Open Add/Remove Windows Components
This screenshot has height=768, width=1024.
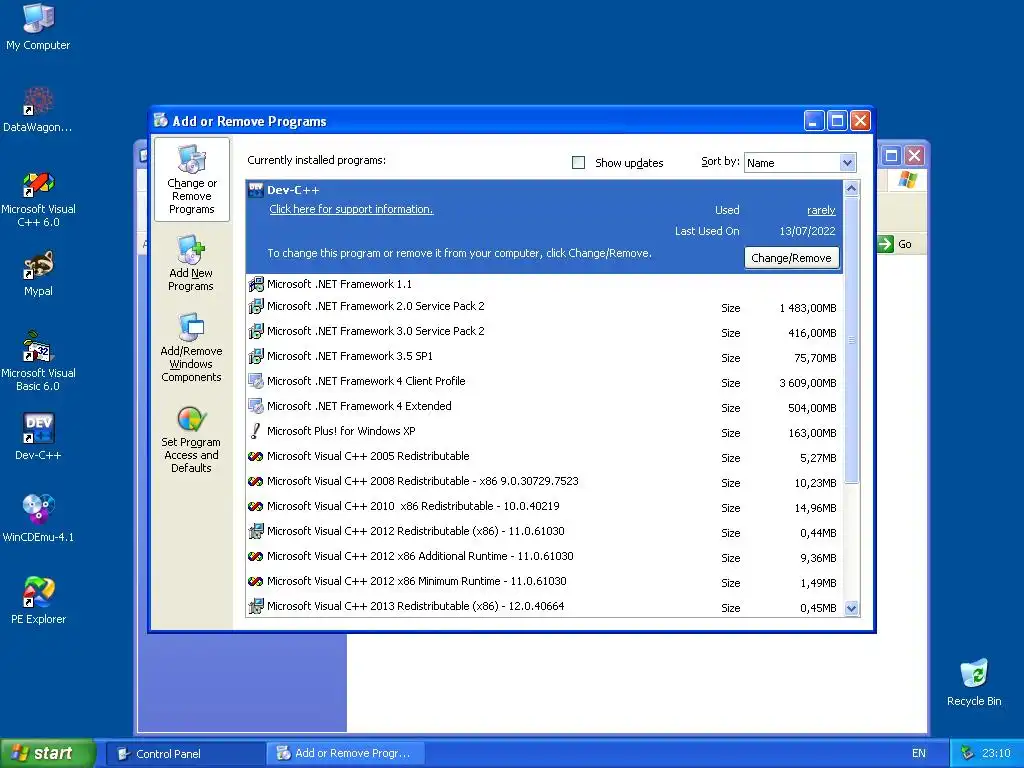(x=191, y=347)
